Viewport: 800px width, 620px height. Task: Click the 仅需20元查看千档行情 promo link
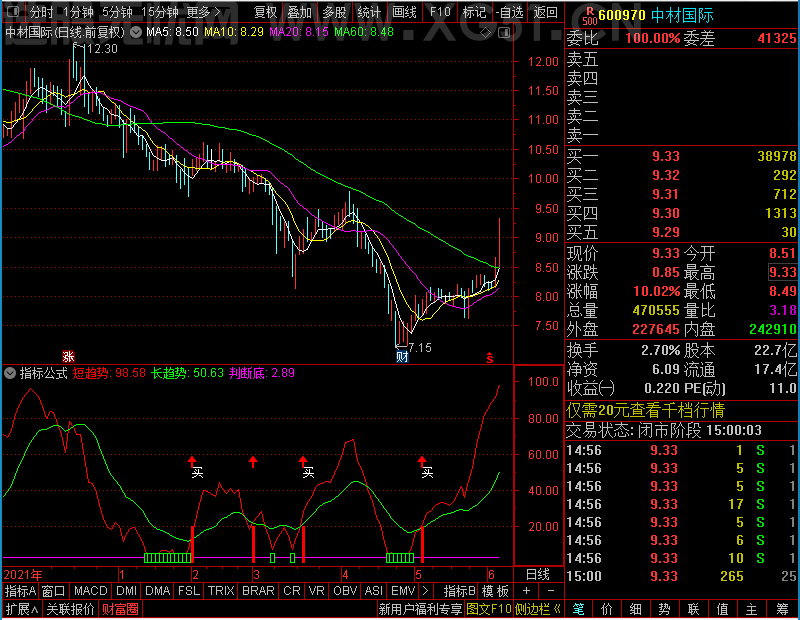[645, 410]
